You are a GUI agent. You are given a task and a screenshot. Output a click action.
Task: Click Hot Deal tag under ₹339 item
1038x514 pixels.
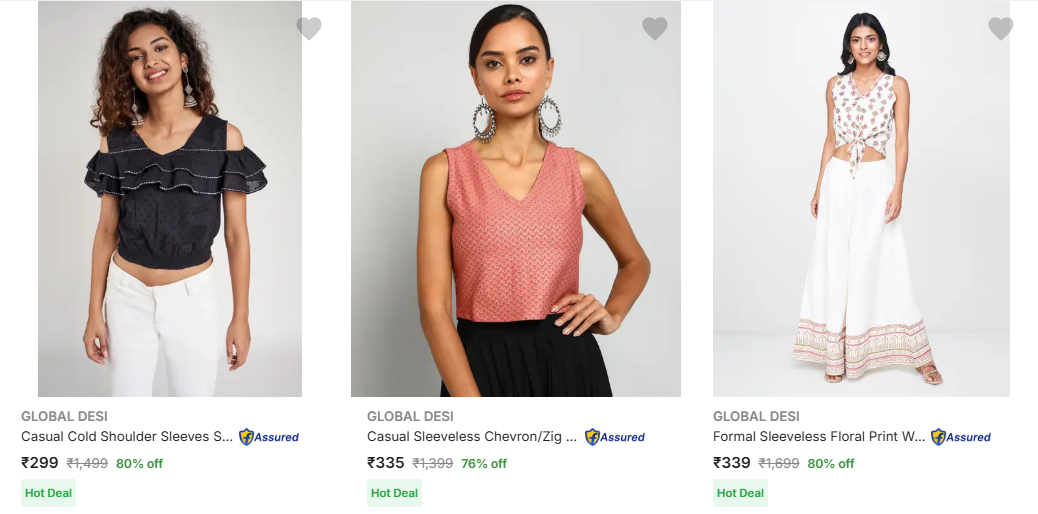(x=740, y=493)
